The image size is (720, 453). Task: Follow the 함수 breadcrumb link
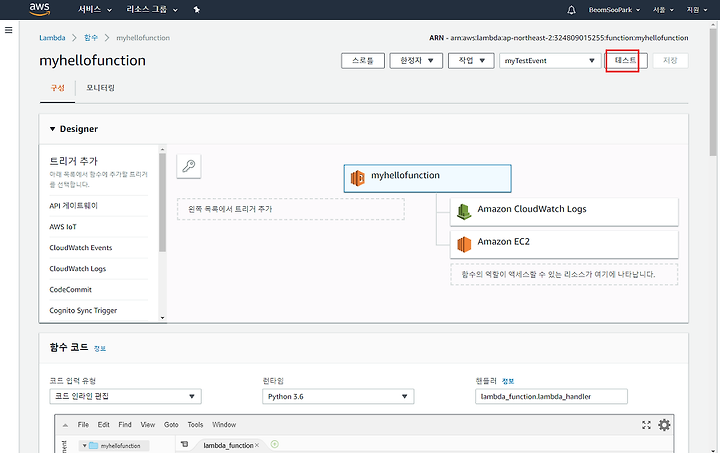91,38
